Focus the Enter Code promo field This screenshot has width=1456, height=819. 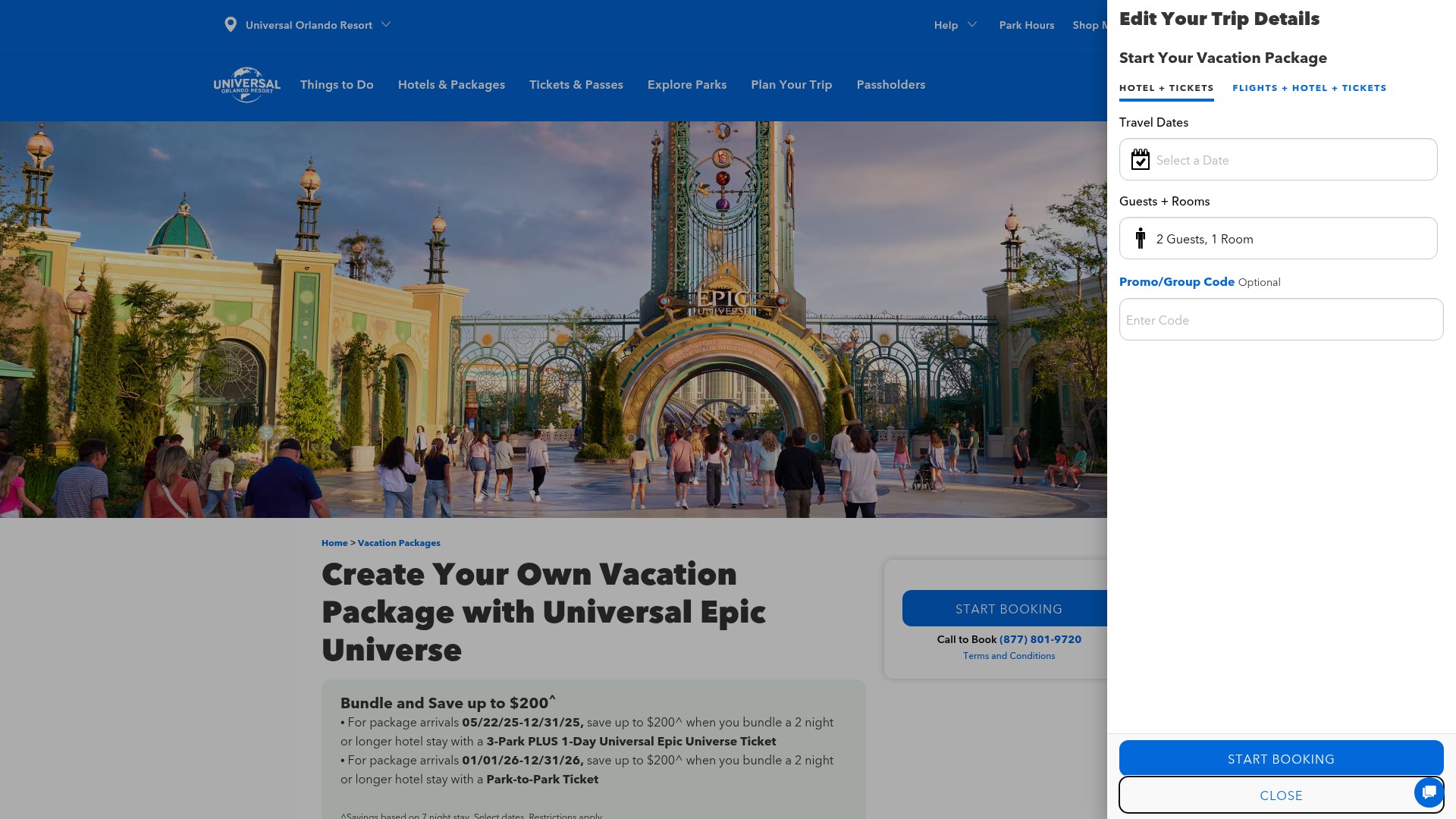pos(1281,319)
